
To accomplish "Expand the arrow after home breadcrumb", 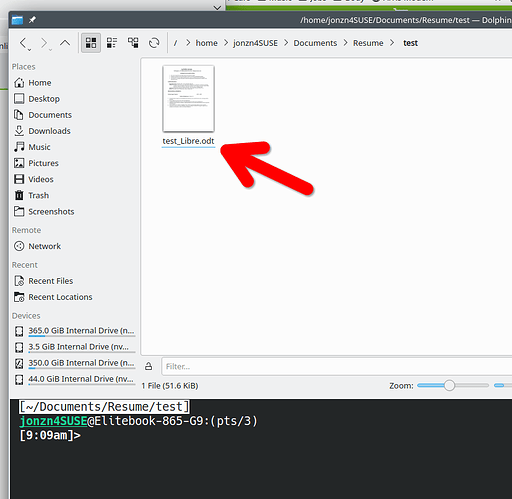I will [226, 43].
